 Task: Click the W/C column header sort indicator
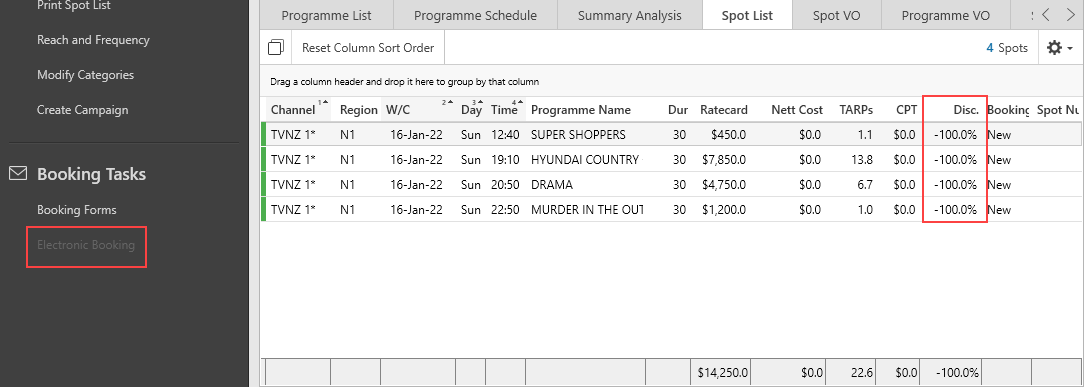click(x=449, y=102)
